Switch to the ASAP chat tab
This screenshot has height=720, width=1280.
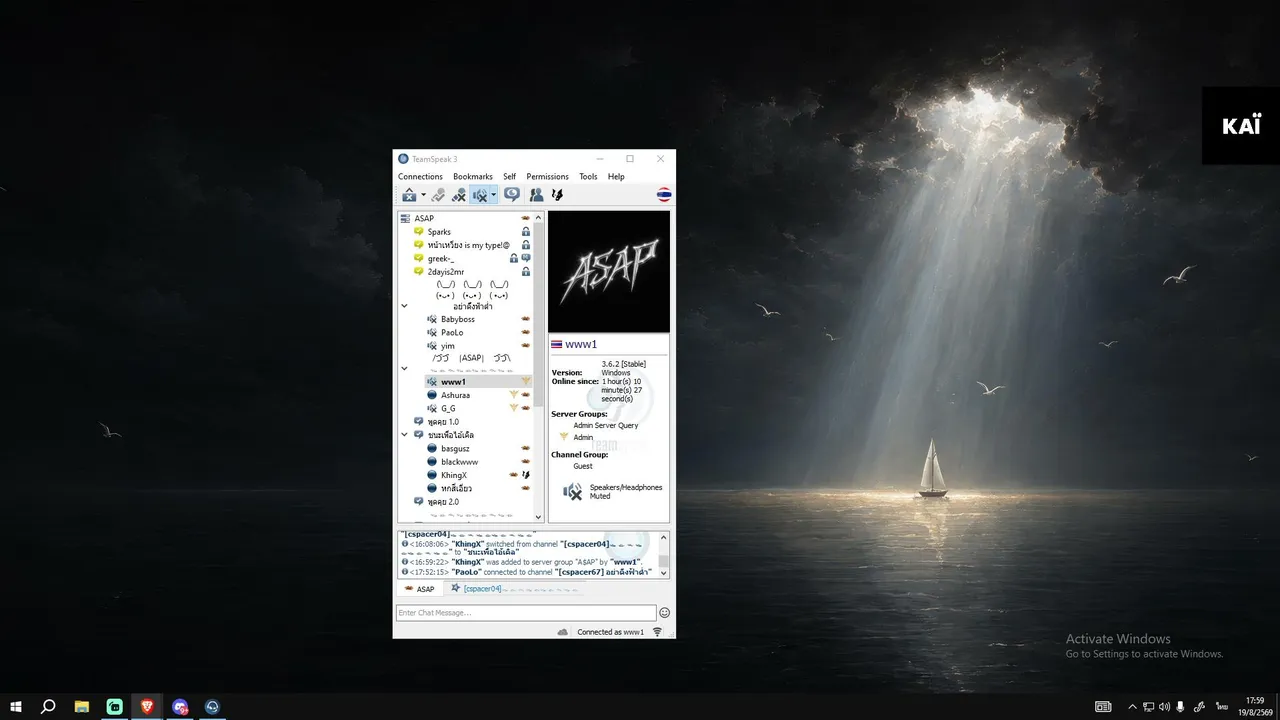420,589
